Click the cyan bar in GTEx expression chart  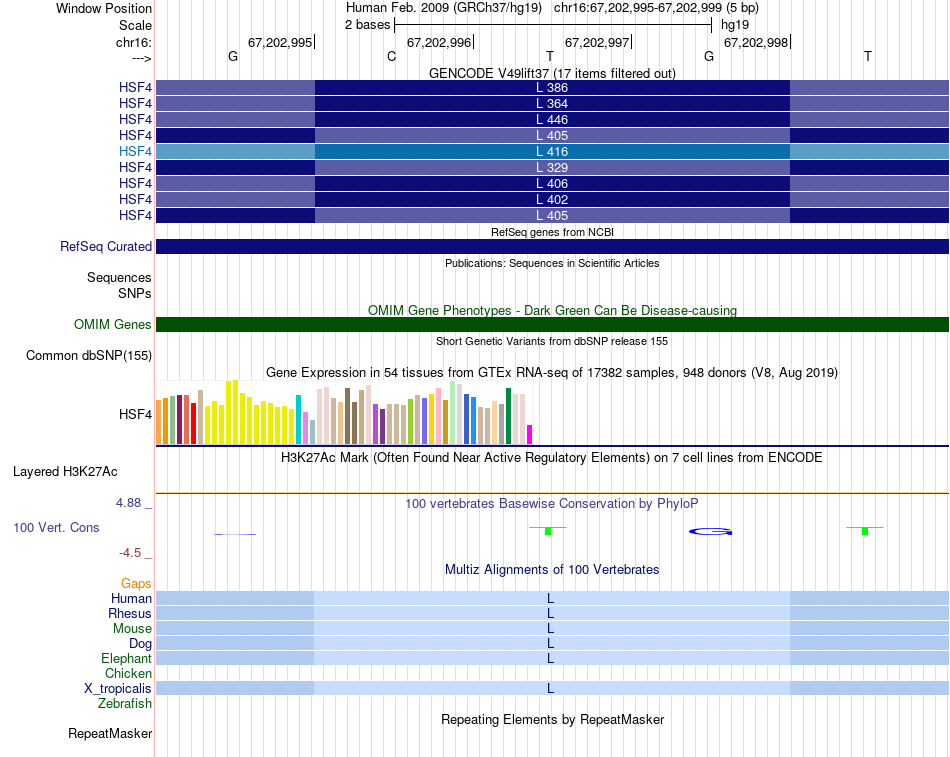coord(298,419)
